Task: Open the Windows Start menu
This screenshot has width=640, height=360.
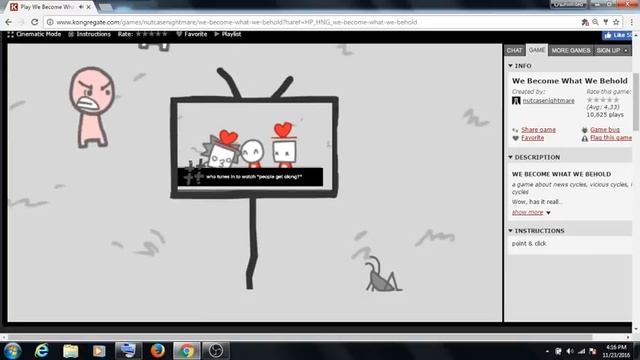Action: (12, 351)
